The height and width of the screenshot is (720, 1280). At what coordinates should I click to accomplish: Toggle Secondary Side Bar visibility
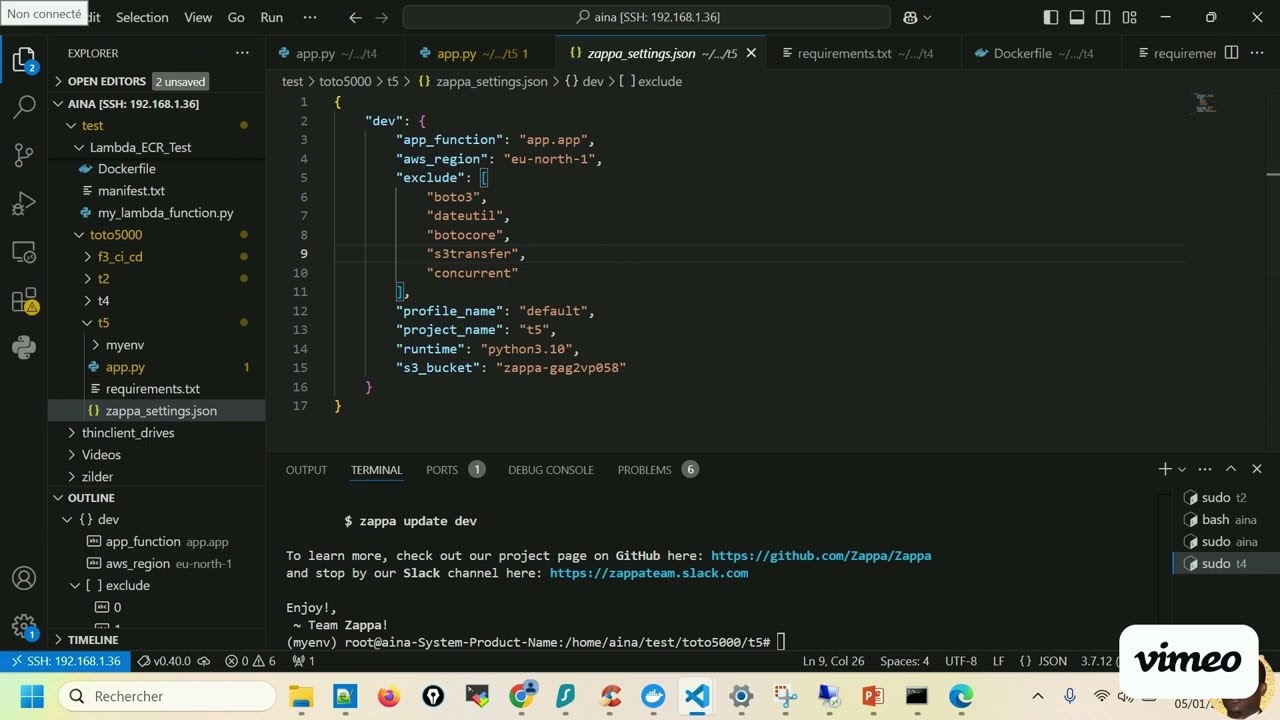tap(1103, 17)
